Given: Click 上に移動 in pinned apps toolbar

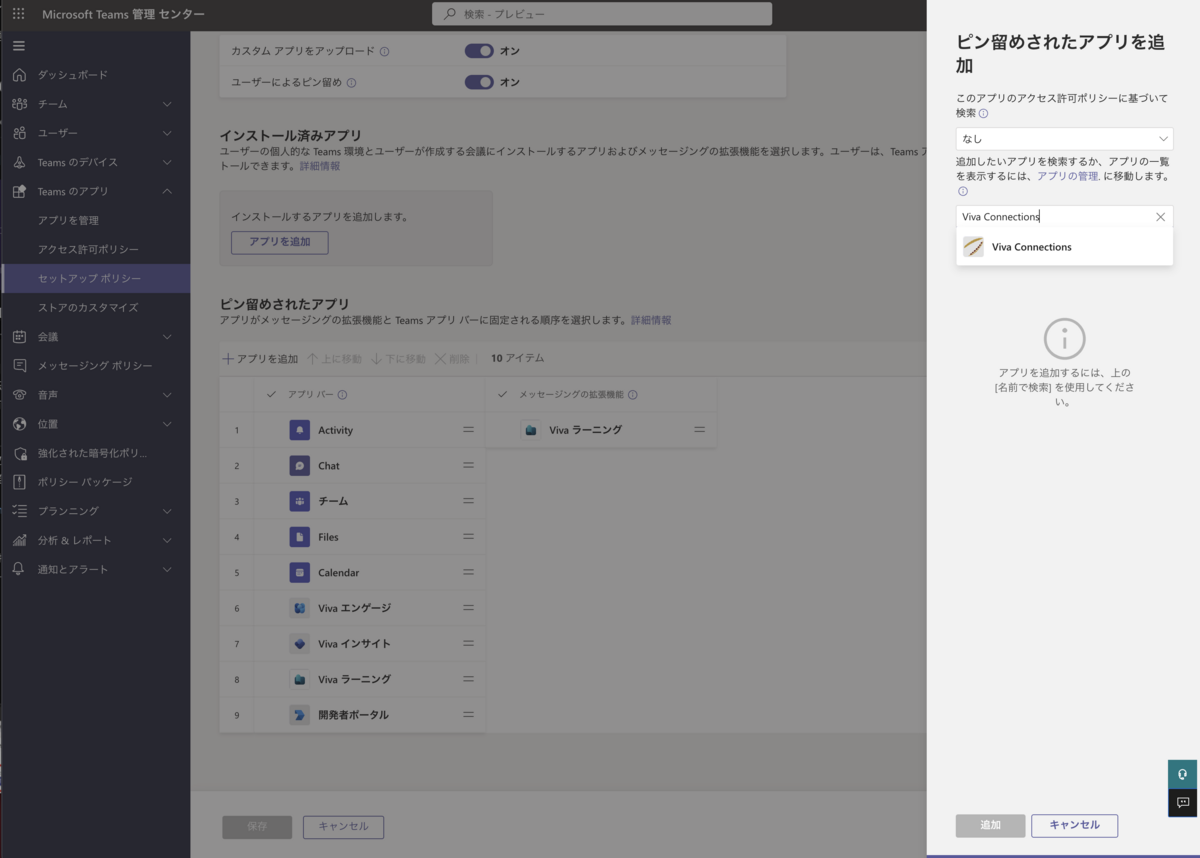Looking at the screenshot, I should point(335,359).
